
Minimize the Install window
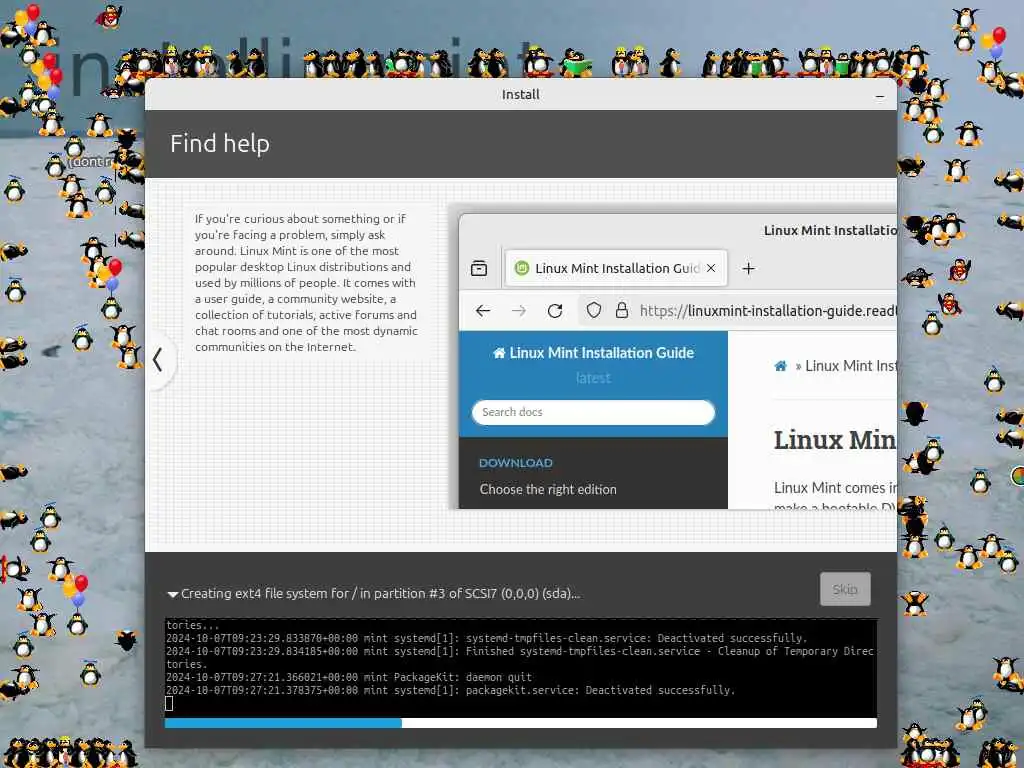(x=880, y=95)
